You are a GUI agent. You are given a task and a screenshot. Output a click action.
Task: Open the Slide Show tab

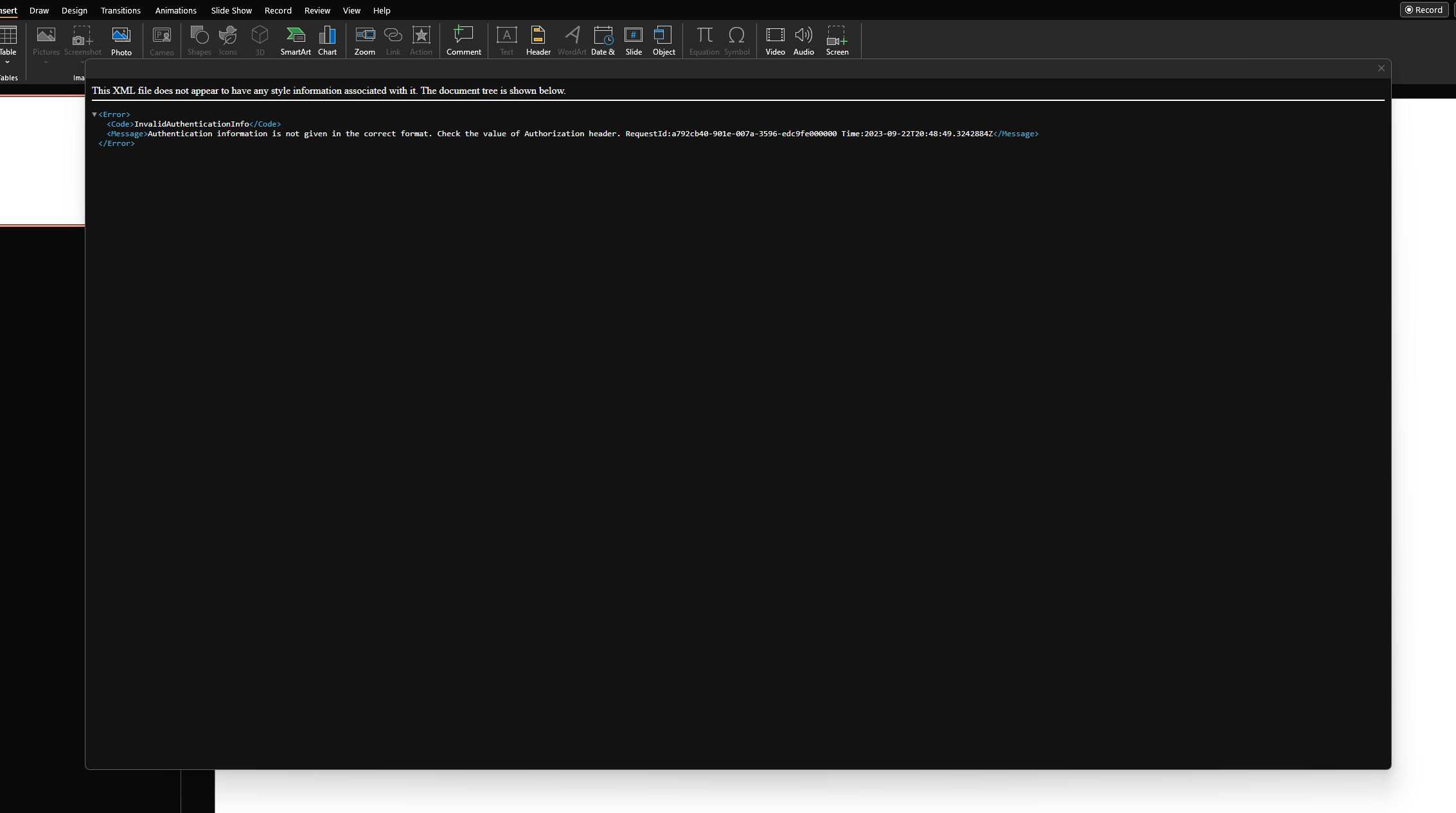point(231,10)
